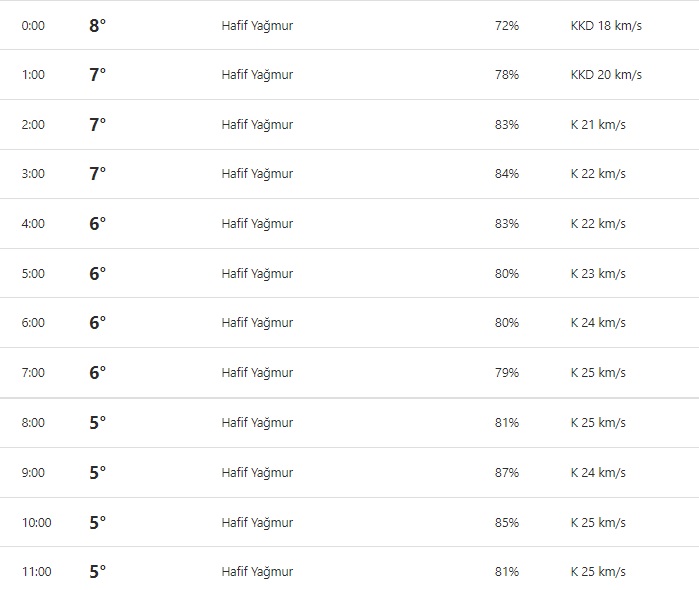Click the KKD 20 km/s wind reading
The height and width of the screenshot is (590, 699).
pos(606,75)
